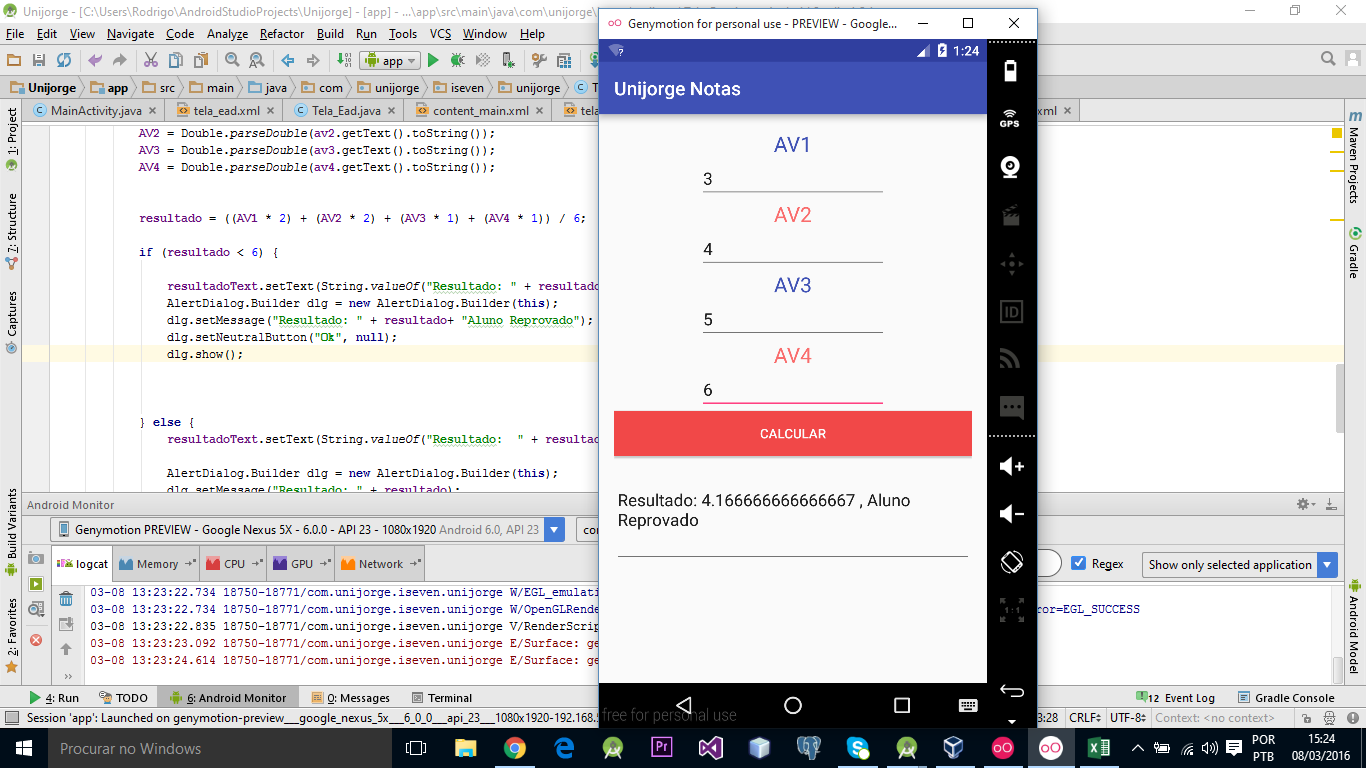Screen dimensions: 1366x768
Task: Open the Refactor menu
Action: coord(282,34)
